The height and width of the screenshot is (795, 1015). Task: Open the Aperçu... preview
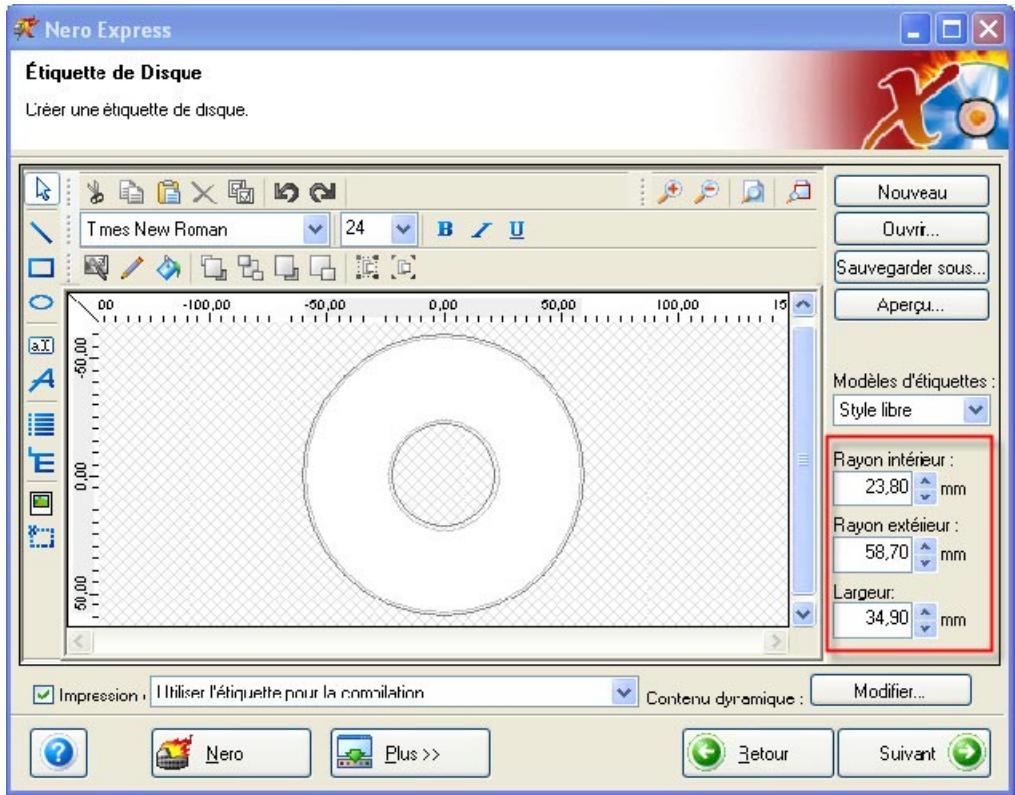[911, 305]
